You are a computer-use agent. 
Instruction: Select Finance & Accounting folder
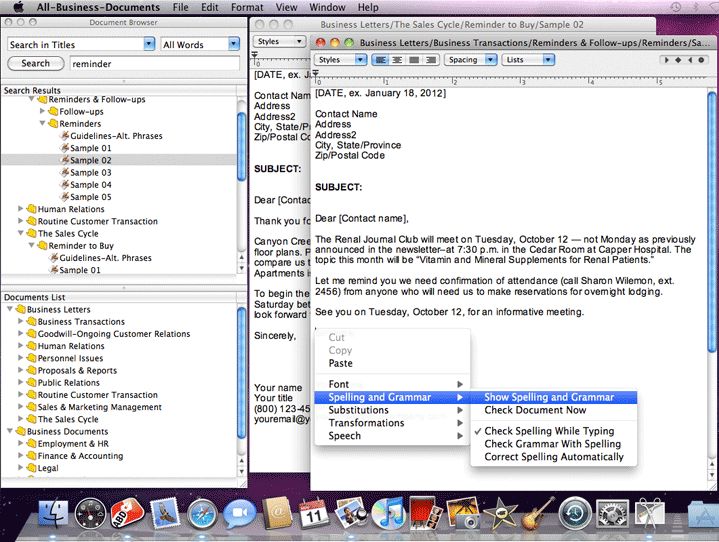[80, 456]
